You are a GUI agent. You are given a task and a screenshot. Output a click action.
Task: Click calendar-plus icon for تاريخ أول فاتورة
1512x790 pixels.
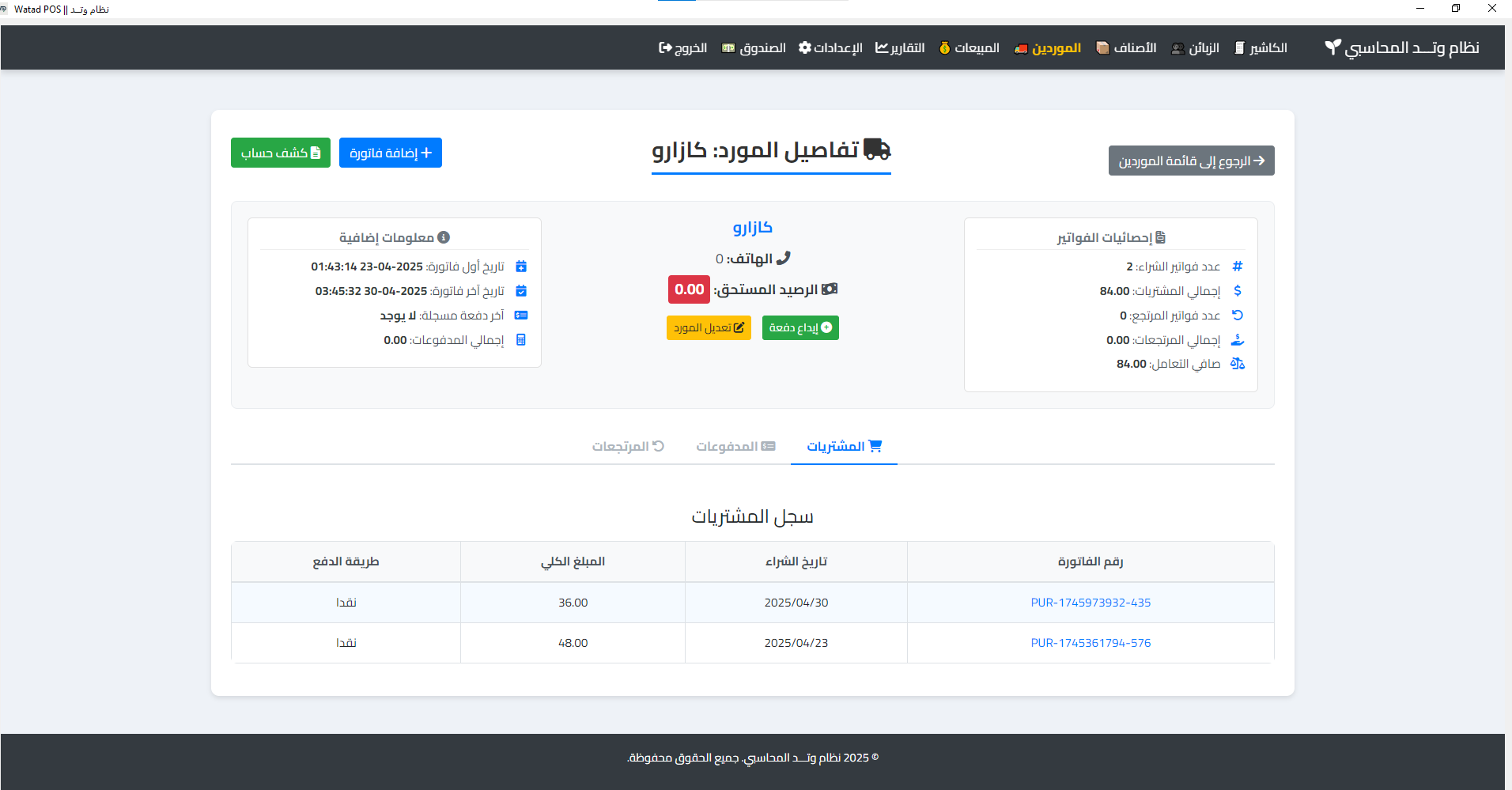[521, 266]
